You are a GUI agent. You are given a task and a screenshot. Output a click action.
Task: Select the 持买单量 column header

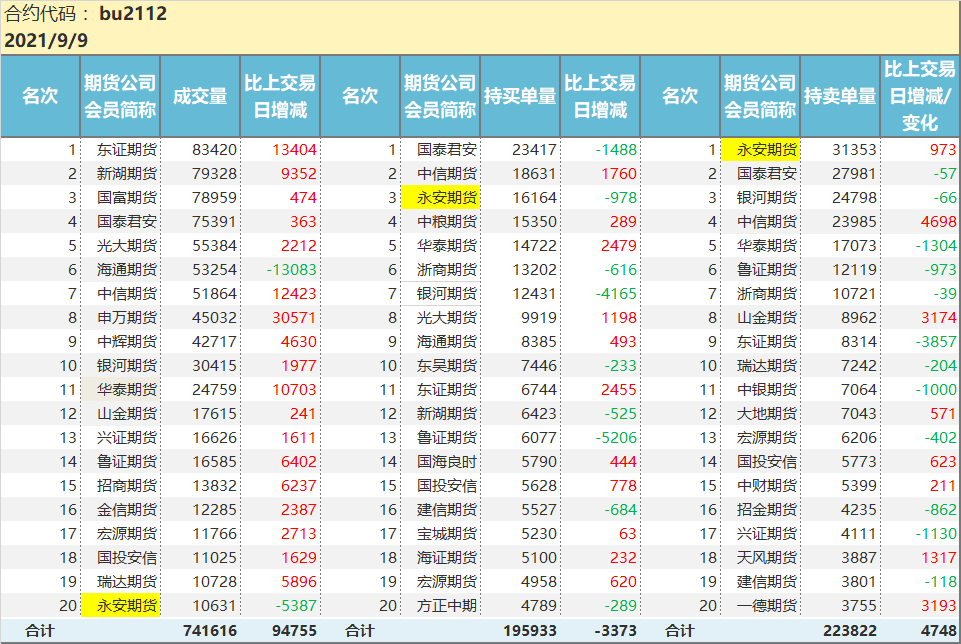click(x=520, y=96)
